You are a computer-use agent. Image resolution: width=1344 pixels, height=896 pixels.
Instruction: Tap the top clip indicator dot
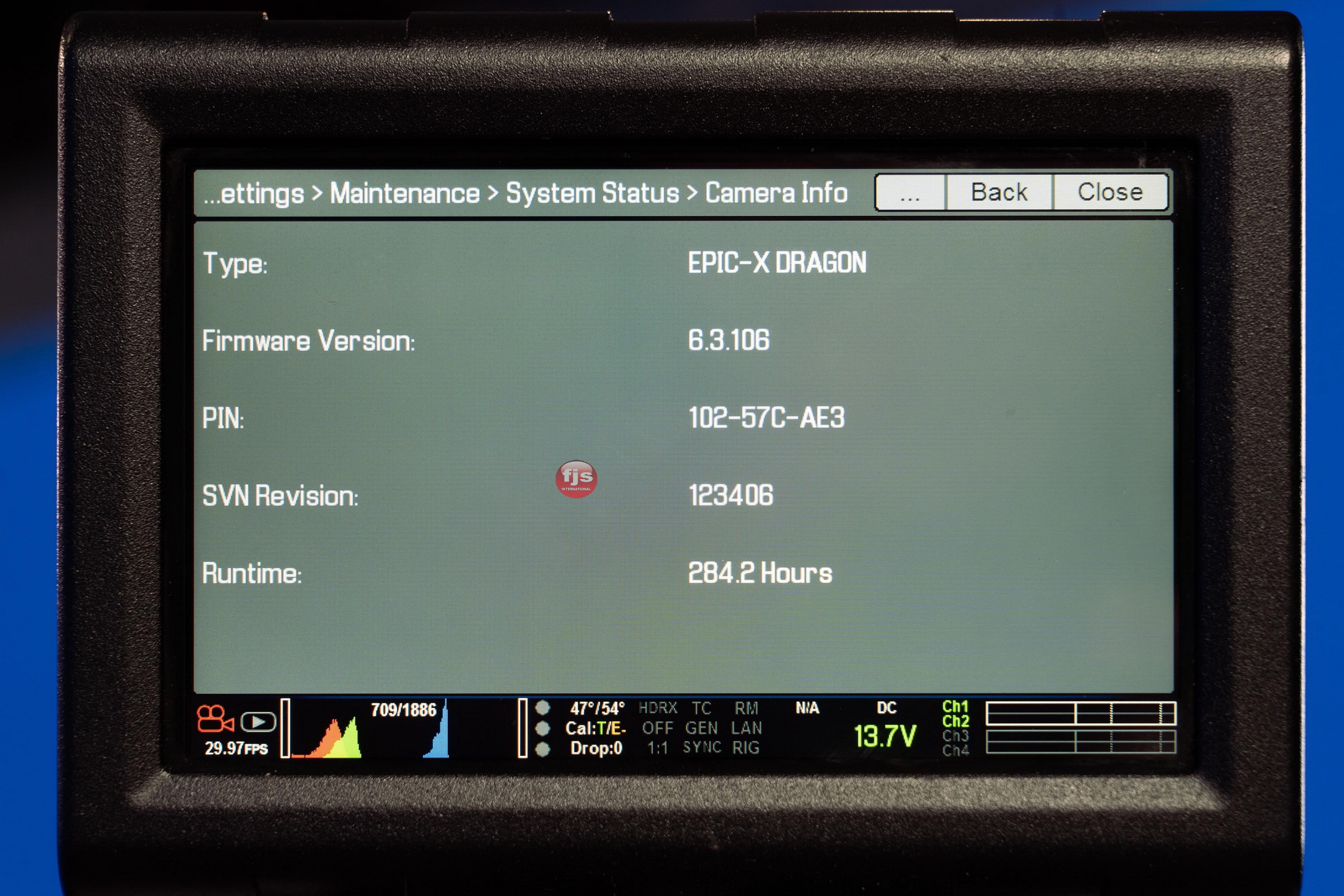point(543,708)
